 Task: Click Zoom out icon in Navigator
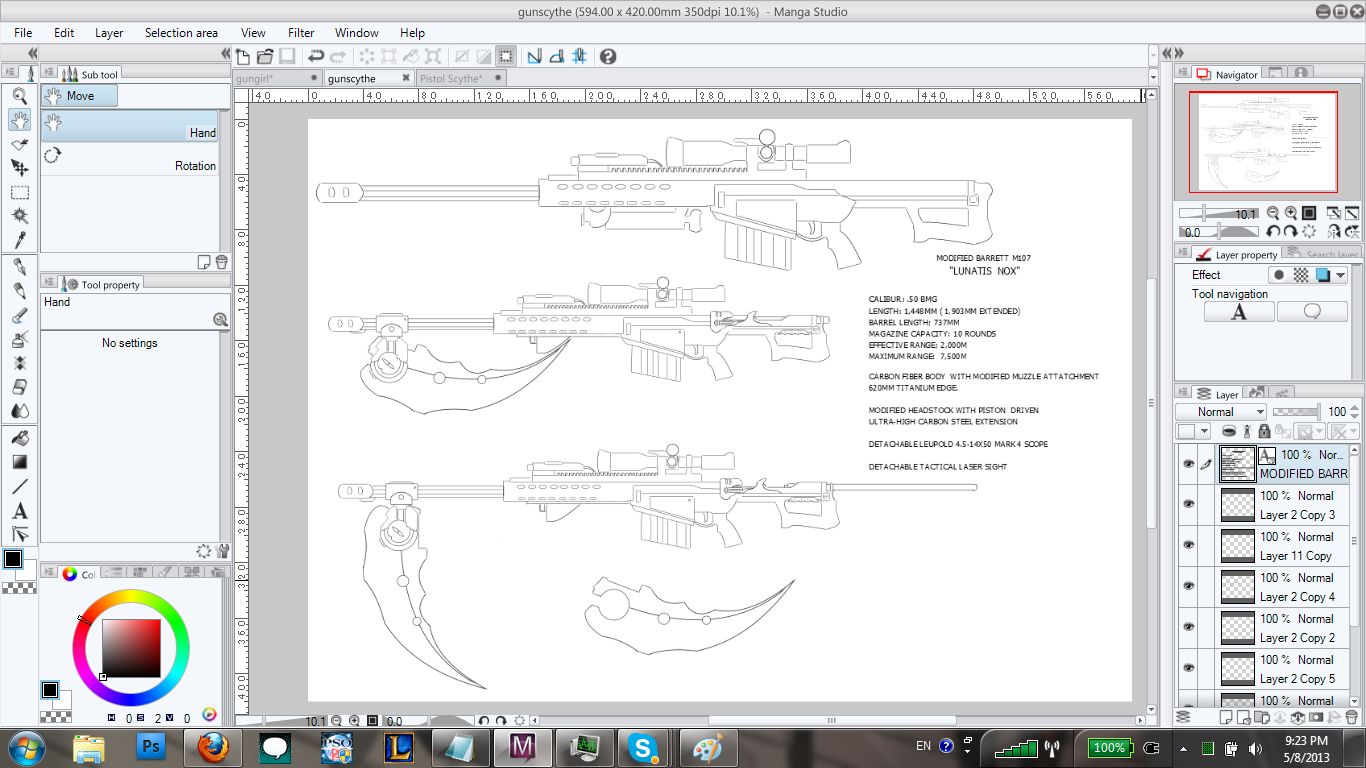point(1273,213)
